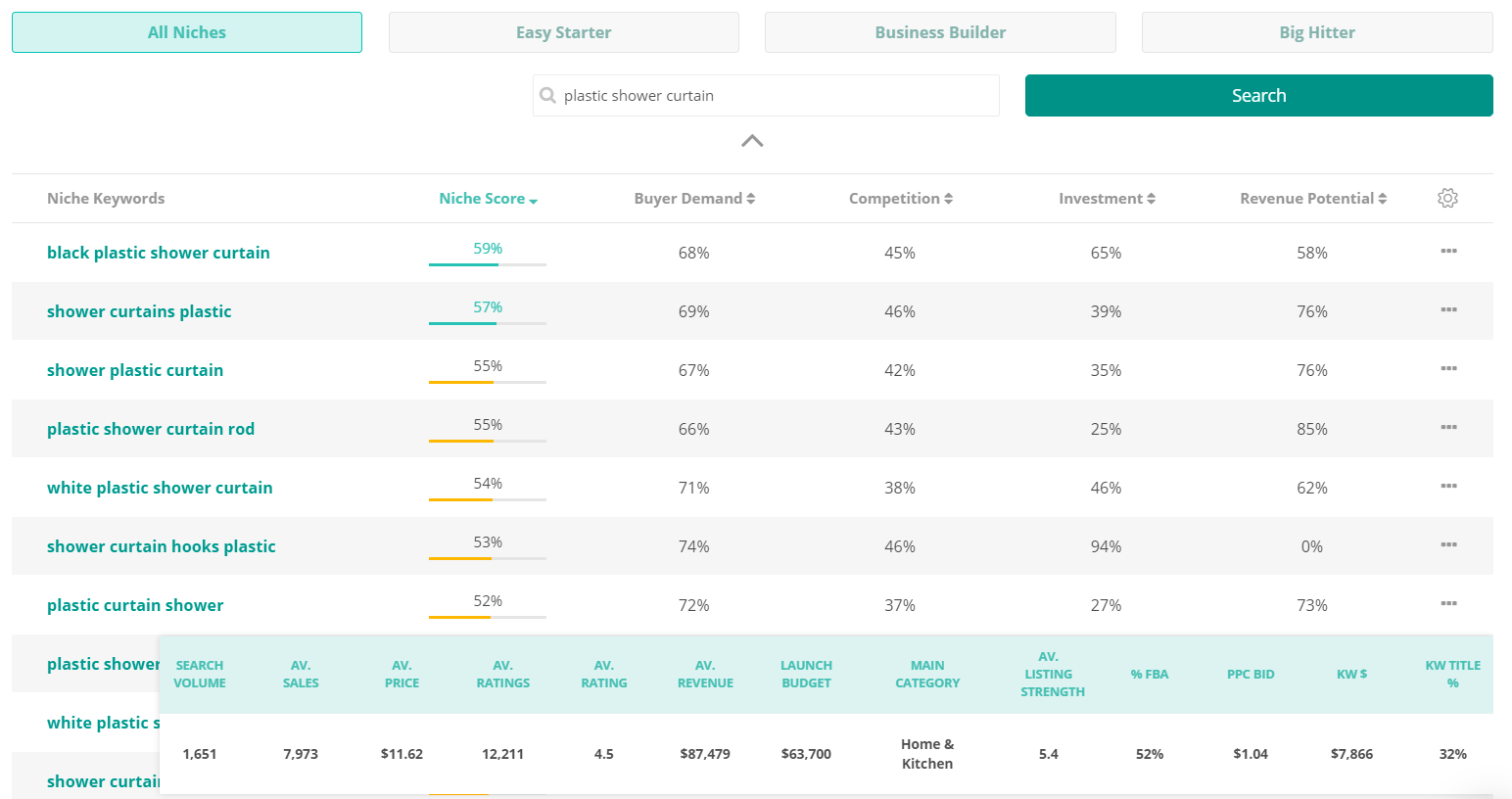Sort table by Buyer Demand column
This screenshot has width=1512, height=799.
pyautogui.click(x=694, y=198)
